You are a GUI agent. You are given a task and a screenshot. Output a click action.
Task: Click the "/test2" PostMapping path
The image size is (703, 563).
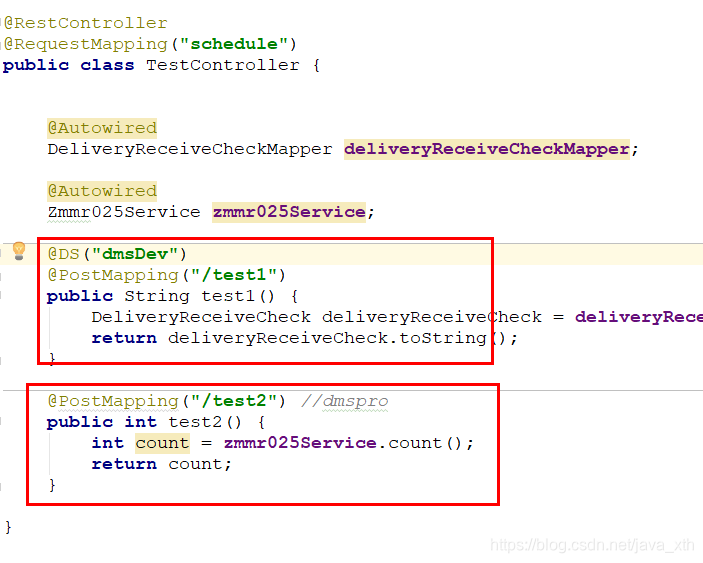[234, 401]
